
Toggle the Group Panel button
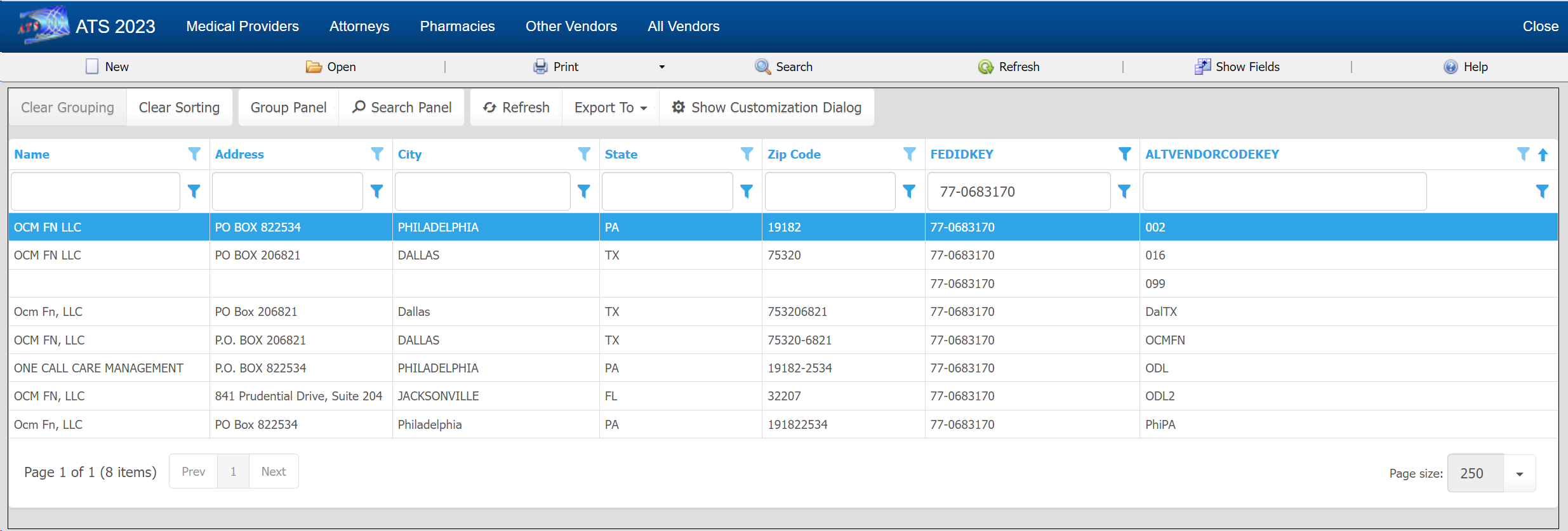[288, 108]
